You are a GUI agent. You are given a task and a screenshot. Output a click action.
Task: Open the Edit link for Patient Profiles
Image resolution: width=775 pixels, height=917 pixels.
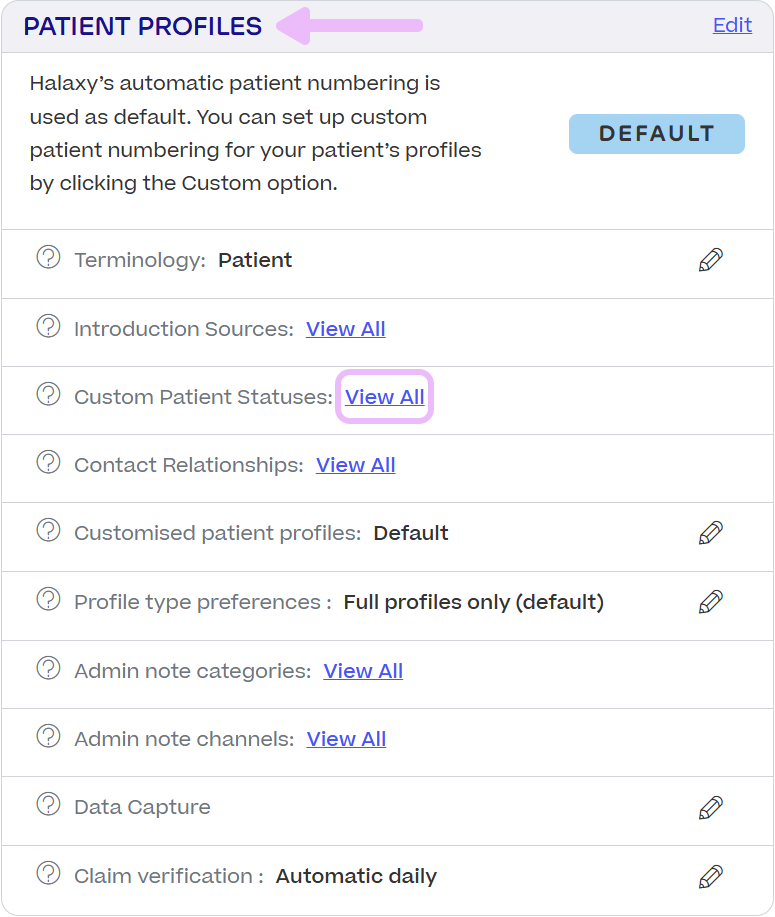point(732,25)
